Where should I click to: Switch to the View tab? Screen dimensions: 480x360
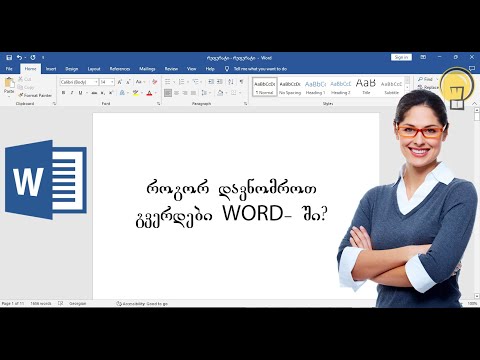point(191,69)
